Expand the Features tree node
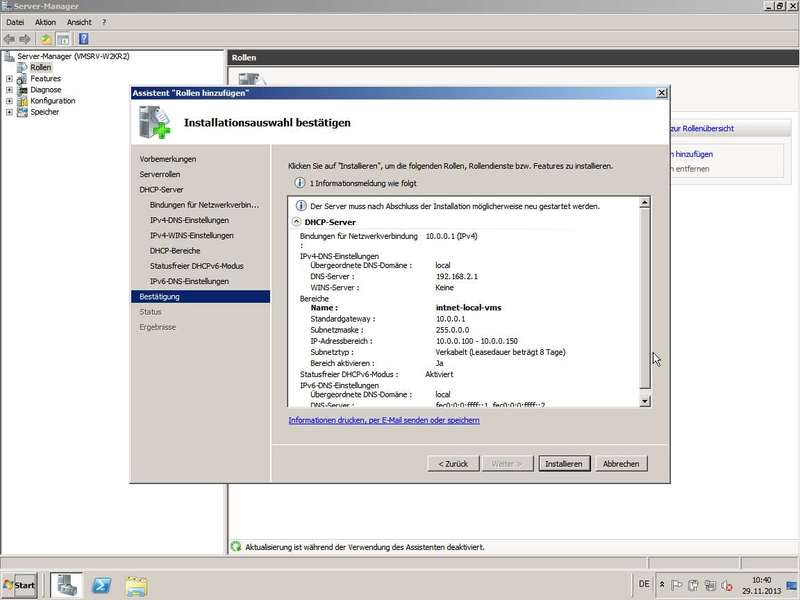800x600 pixels. (x=9, y=79)
